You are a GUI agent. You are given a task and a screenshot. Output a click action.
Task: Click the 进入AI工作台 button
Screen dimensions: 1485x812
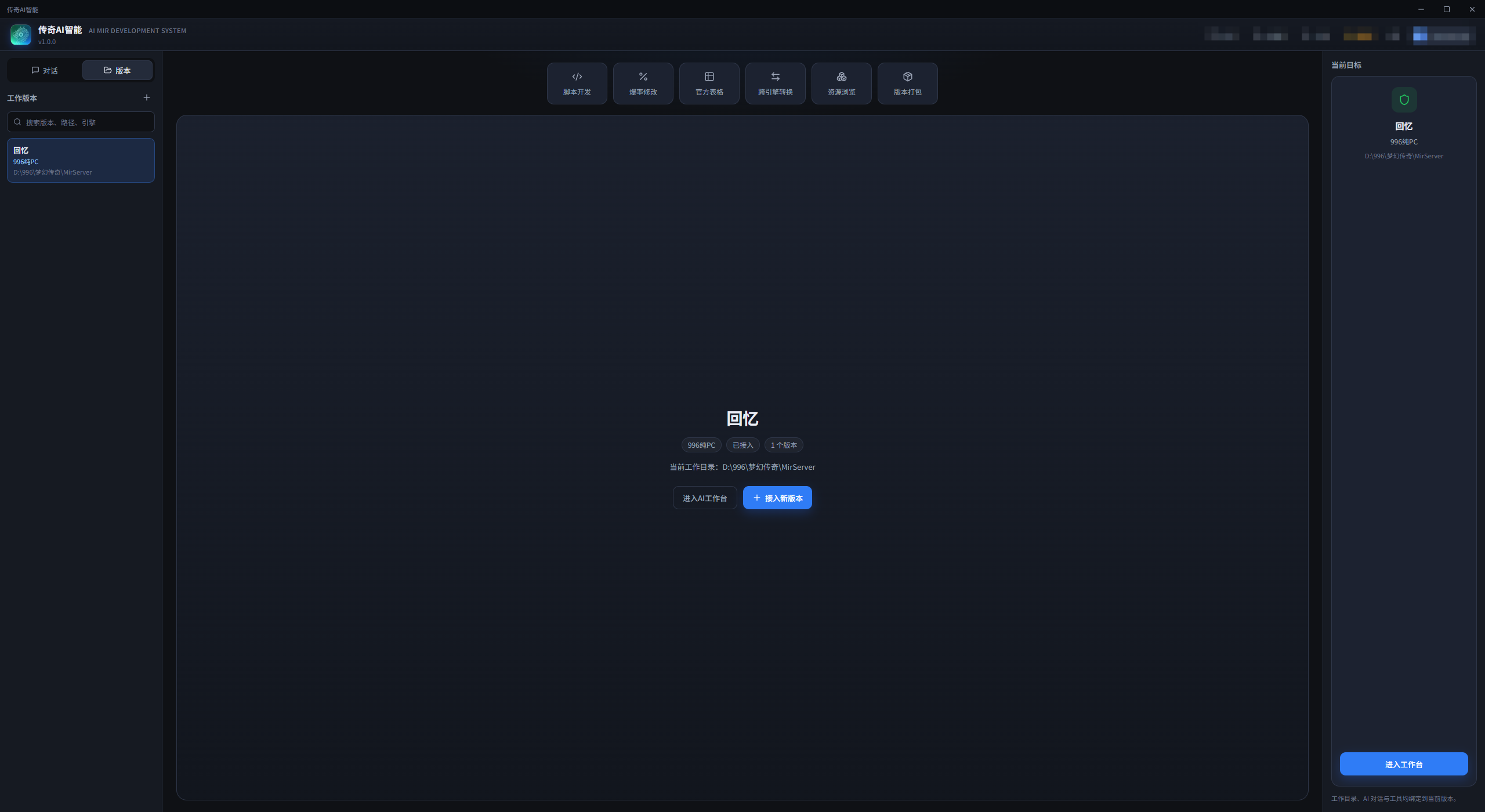coord(704,498)
